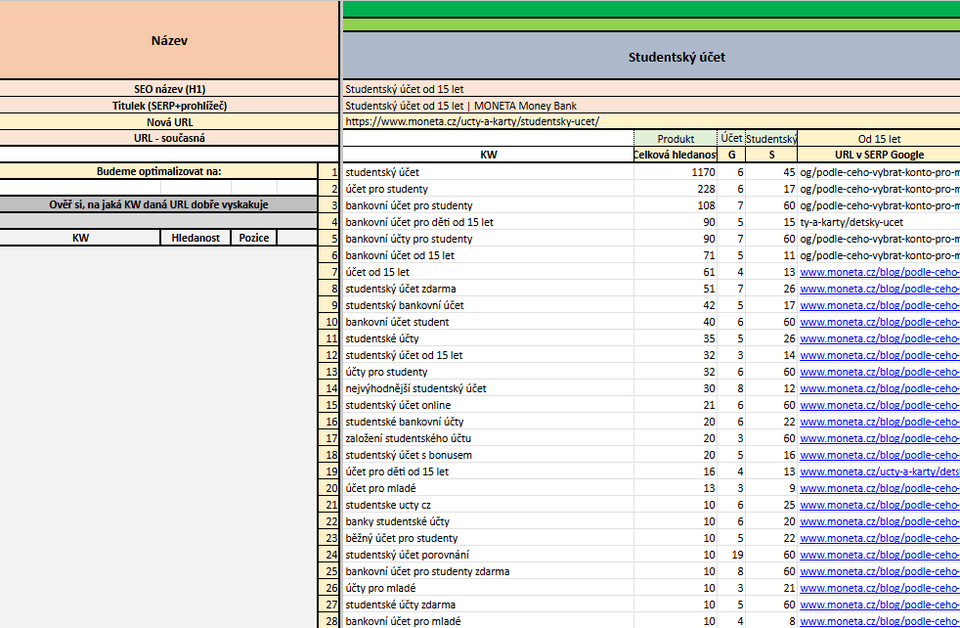Click the Nová URL value with moneta.cz address
Screen dimensions: 960x628
click(x=472, y=121)
